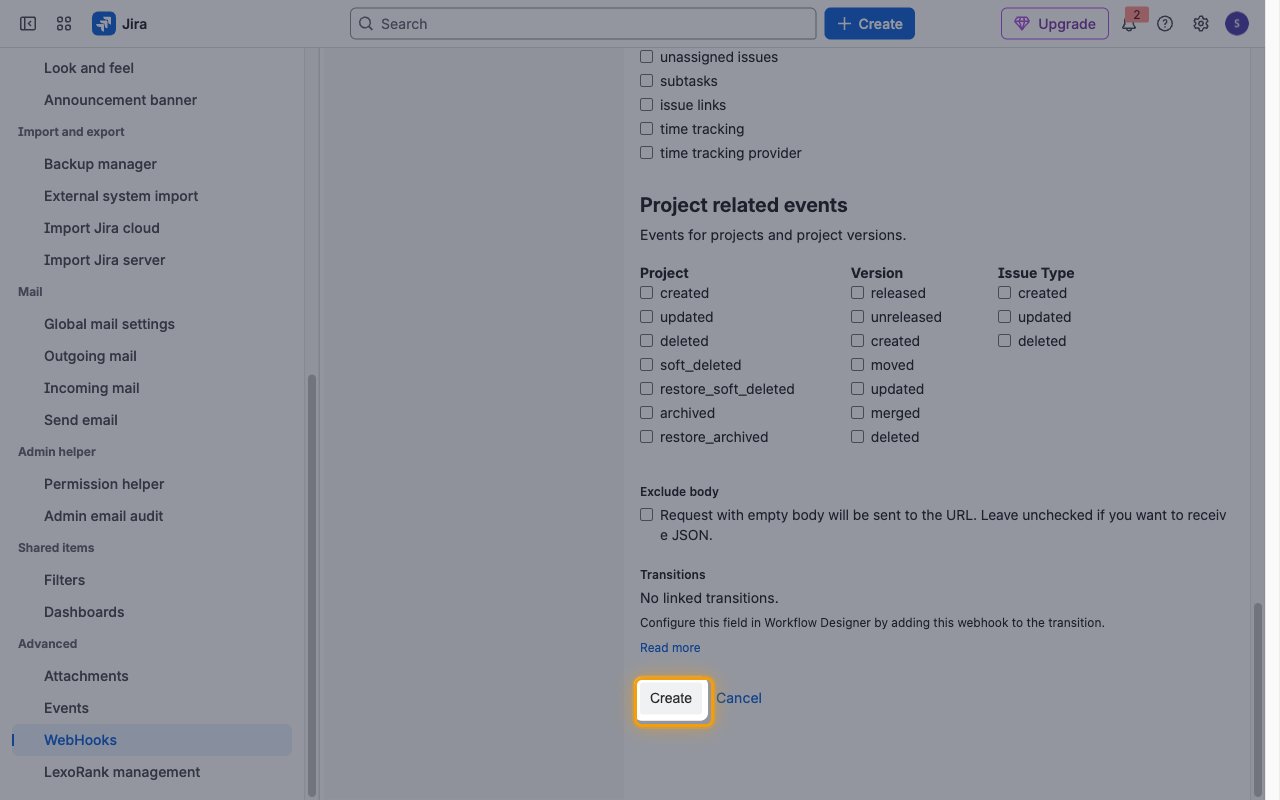The width and height of the screenshot is (1280, 800).
Task: Open the app switcher grid icon
Action: pyautogui.click(x=64, y=24)
